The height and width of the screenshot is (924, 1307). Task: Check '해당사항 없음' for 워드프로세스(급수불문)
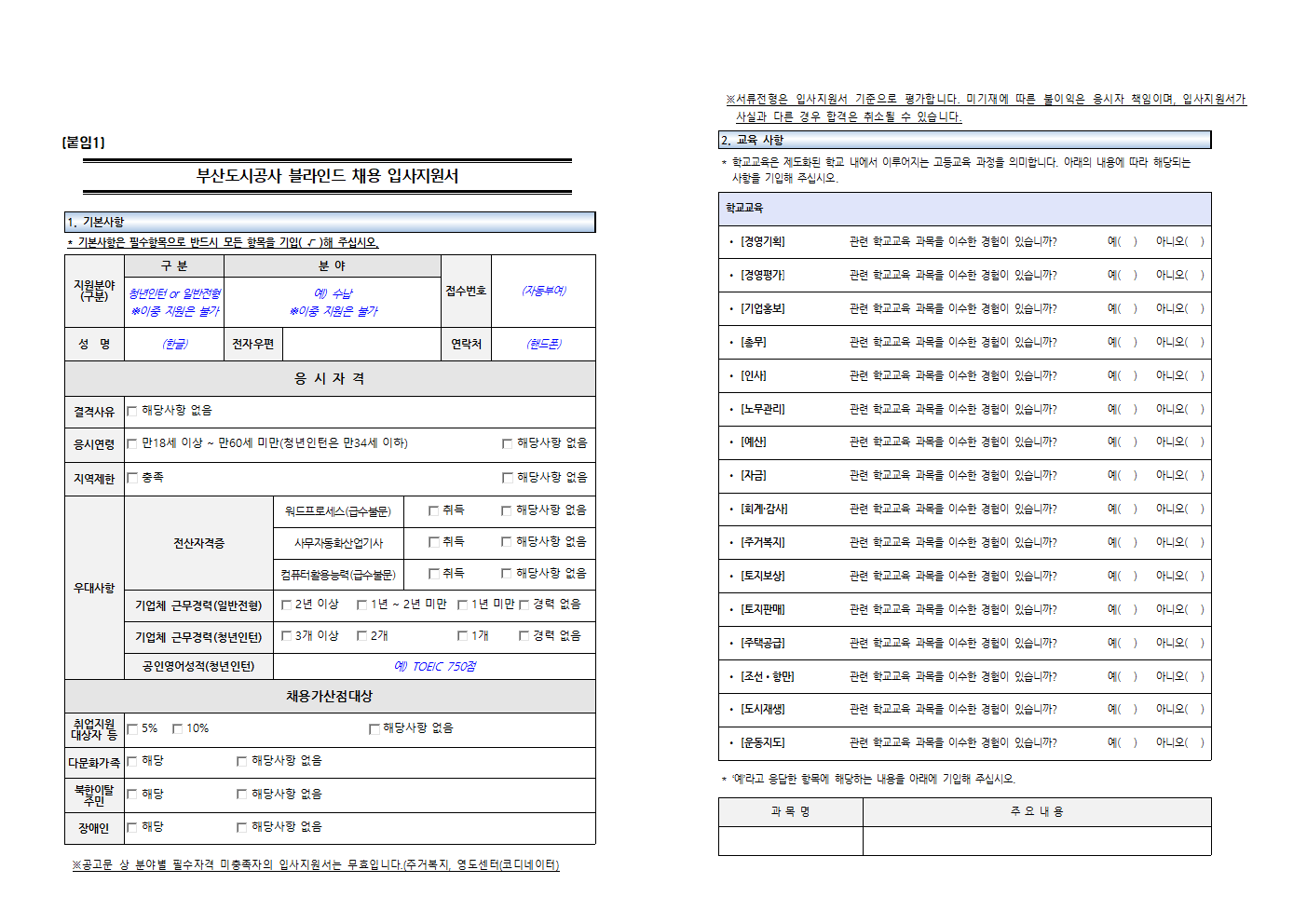[507, 510]
